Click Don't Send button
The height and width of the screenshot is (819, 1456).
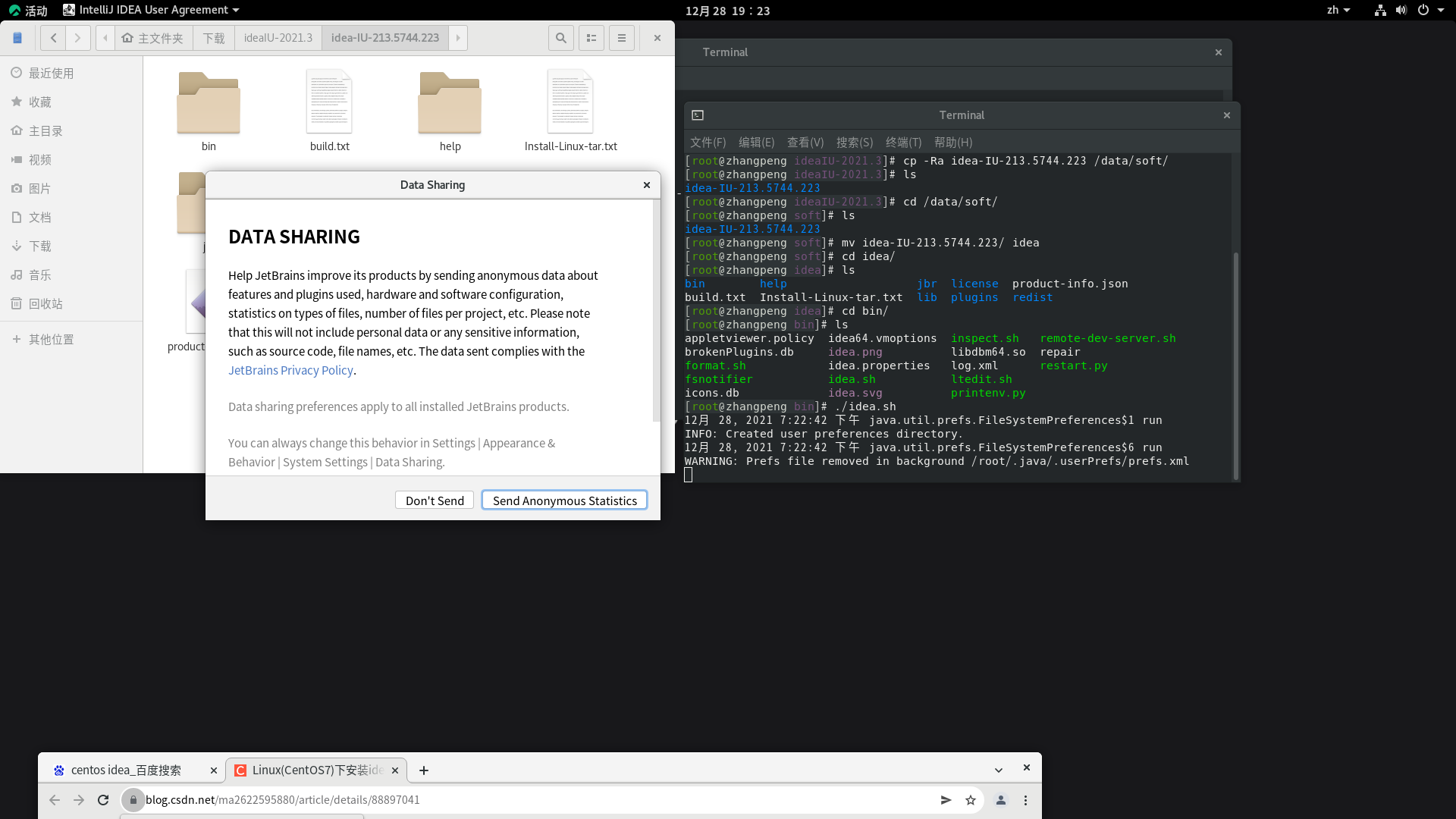click(x=435, y=500)
